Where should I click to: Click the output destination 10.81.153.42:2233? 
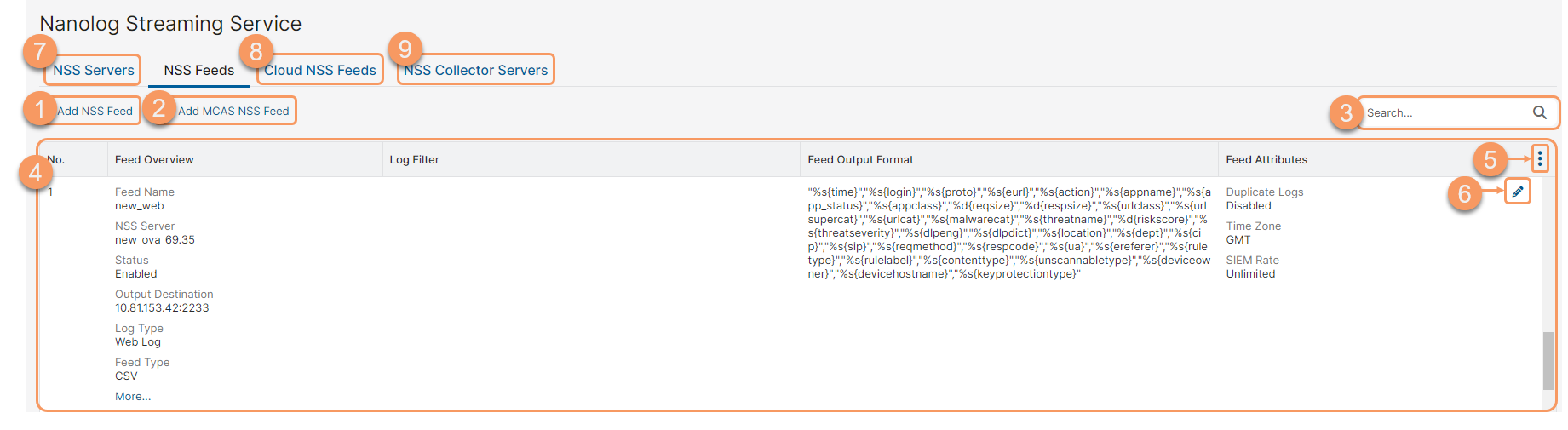click(162, 308)
